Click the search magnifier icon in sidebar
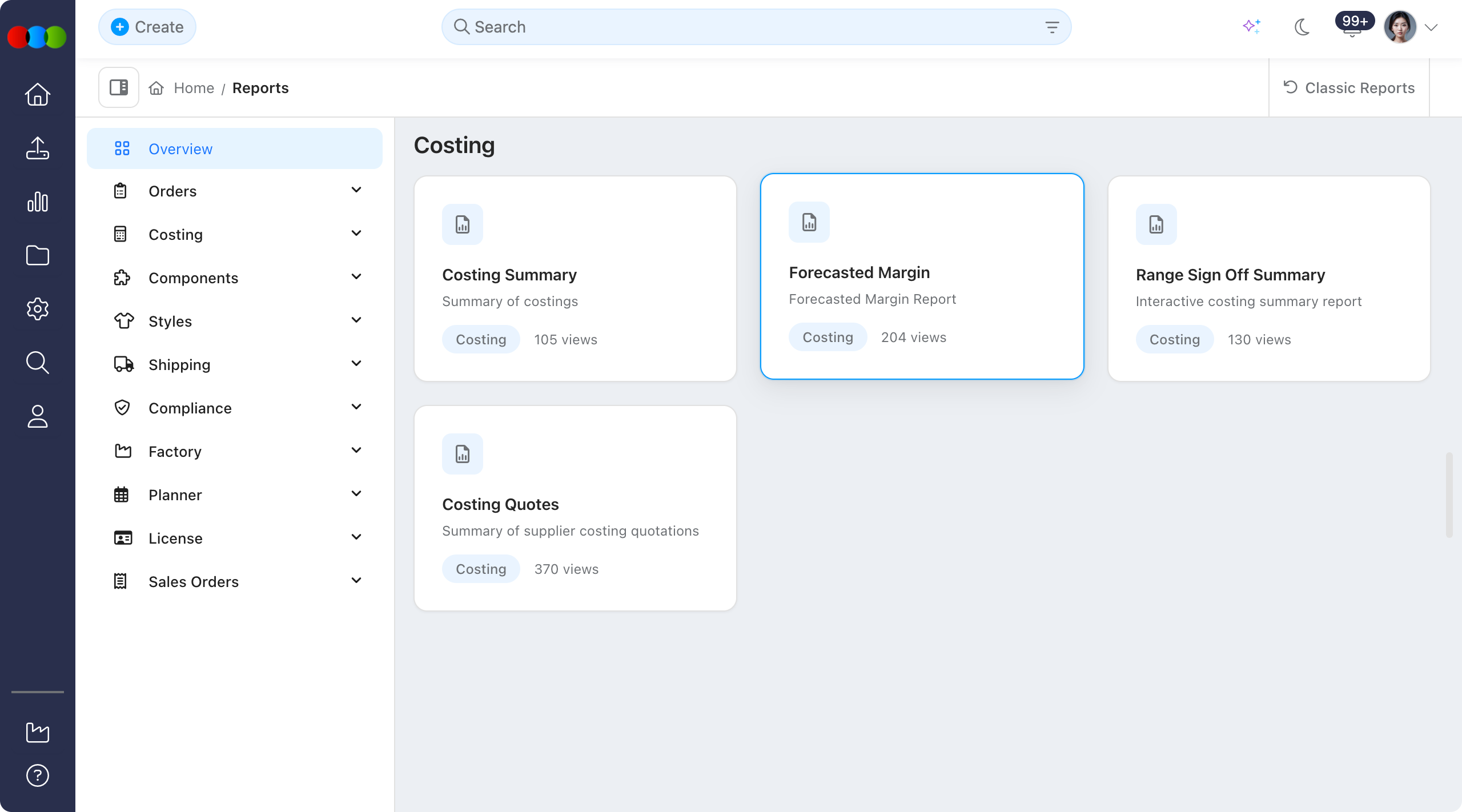 click(38, 363)
